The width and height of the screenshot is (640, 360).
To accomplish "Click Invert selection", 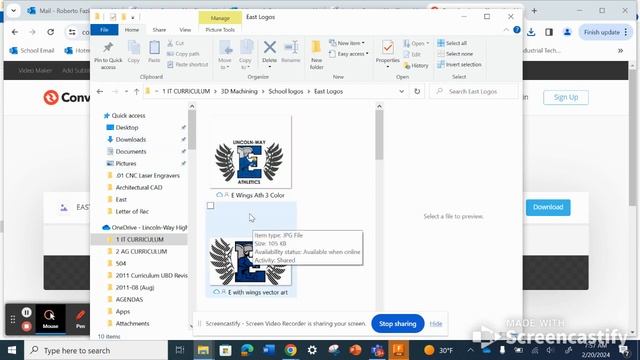I will 459,64.
